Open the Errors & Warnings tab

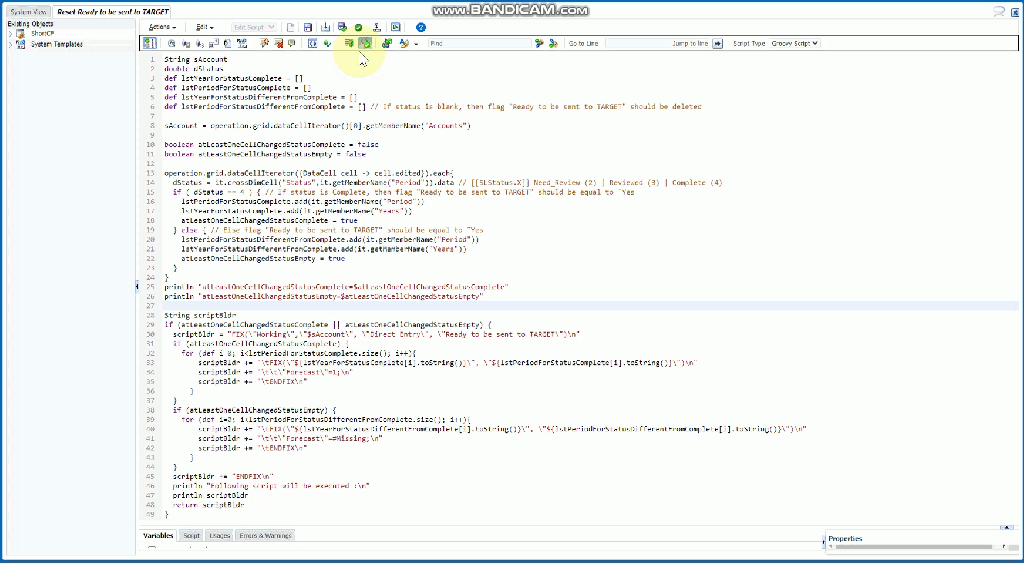click(265, 536)
